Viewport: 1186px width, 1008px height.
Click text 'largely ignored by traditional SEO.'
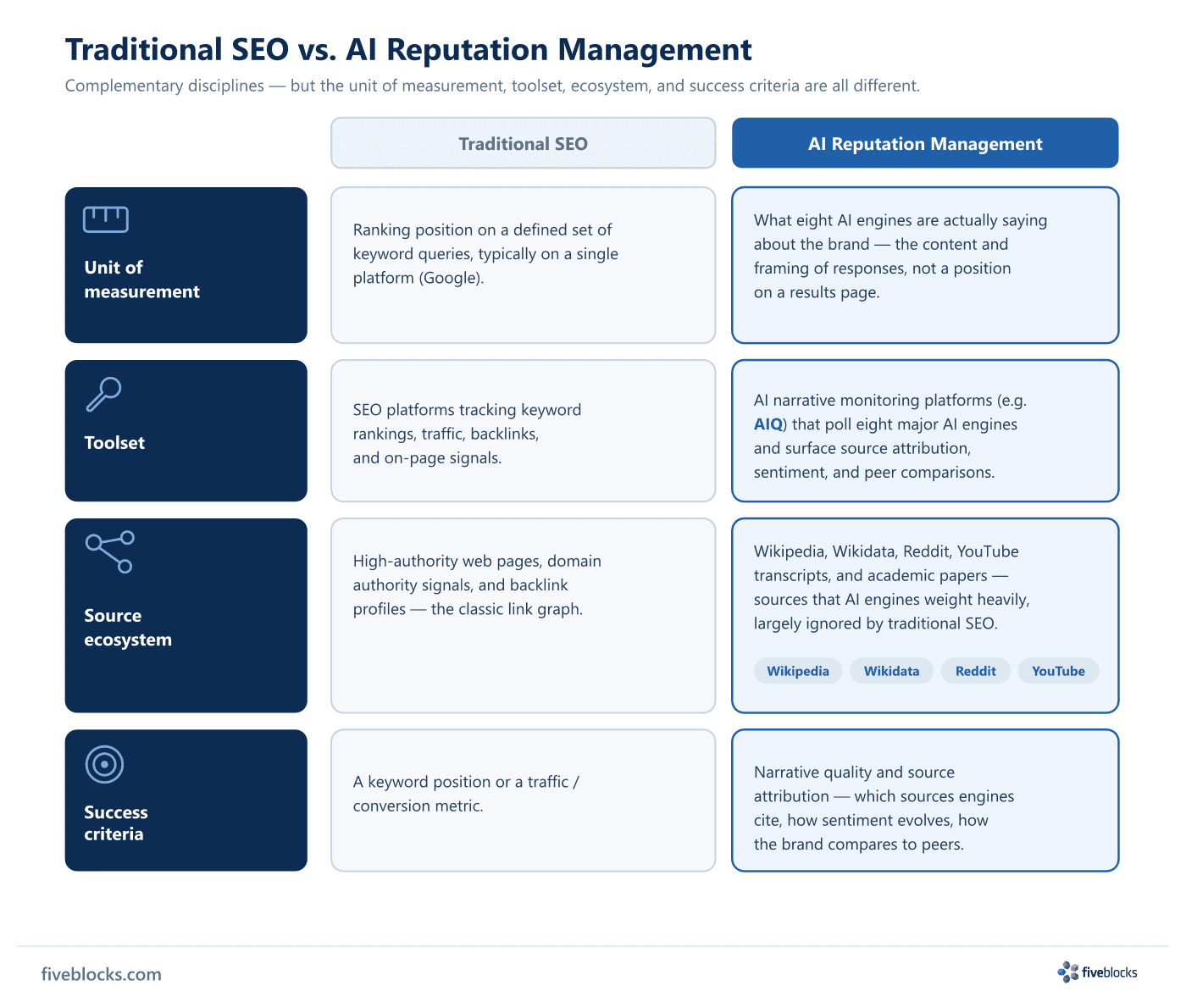(876, 623)
